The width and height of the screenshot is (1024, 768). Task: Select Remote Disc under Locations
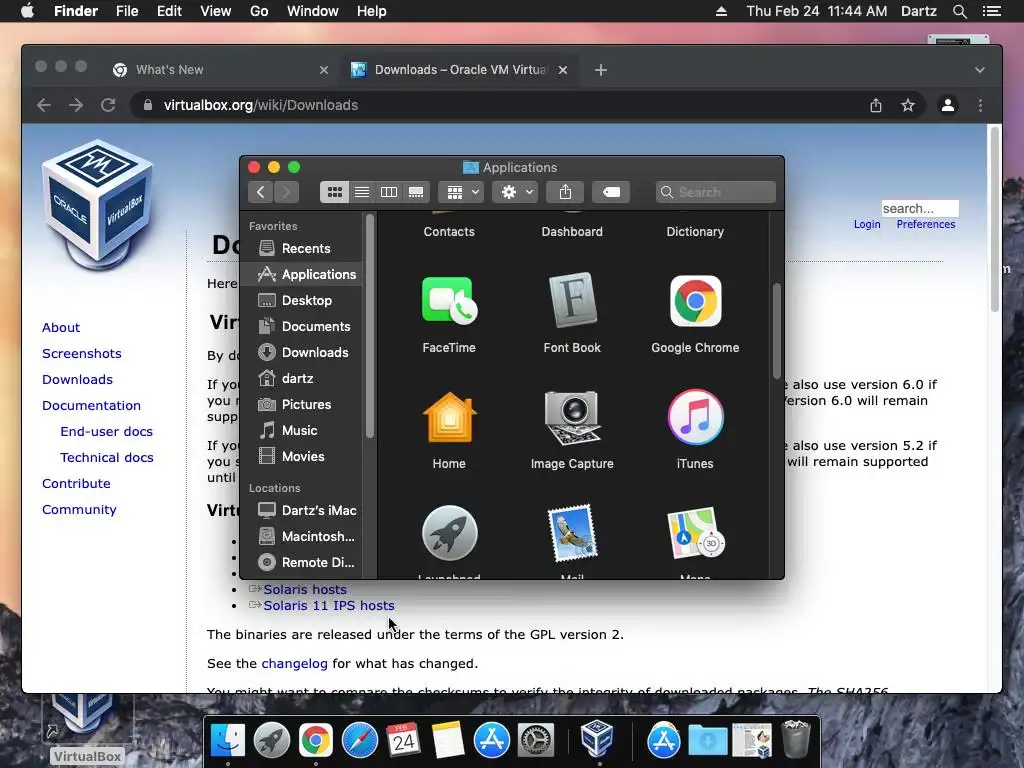point(301,562)
